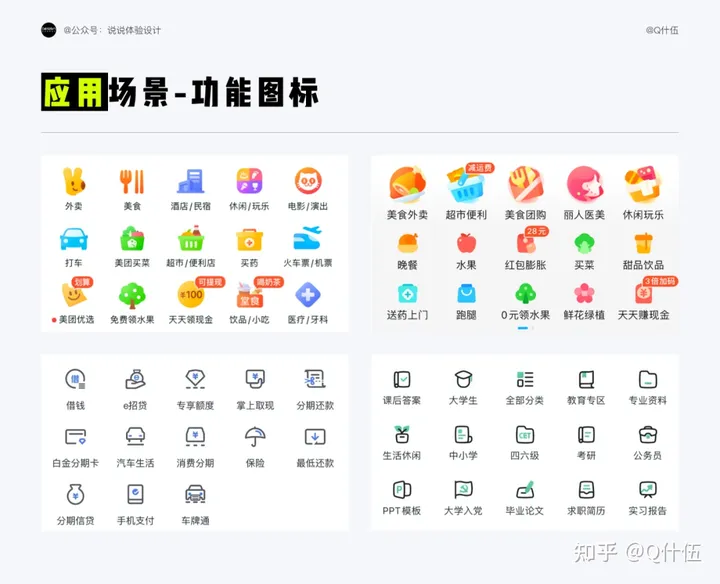Image resolution: width=720 pixels, height=584 pixels.
Task: Open the 汽车生活 car icon
Action: pyautogui.click(x=135, y=437)
